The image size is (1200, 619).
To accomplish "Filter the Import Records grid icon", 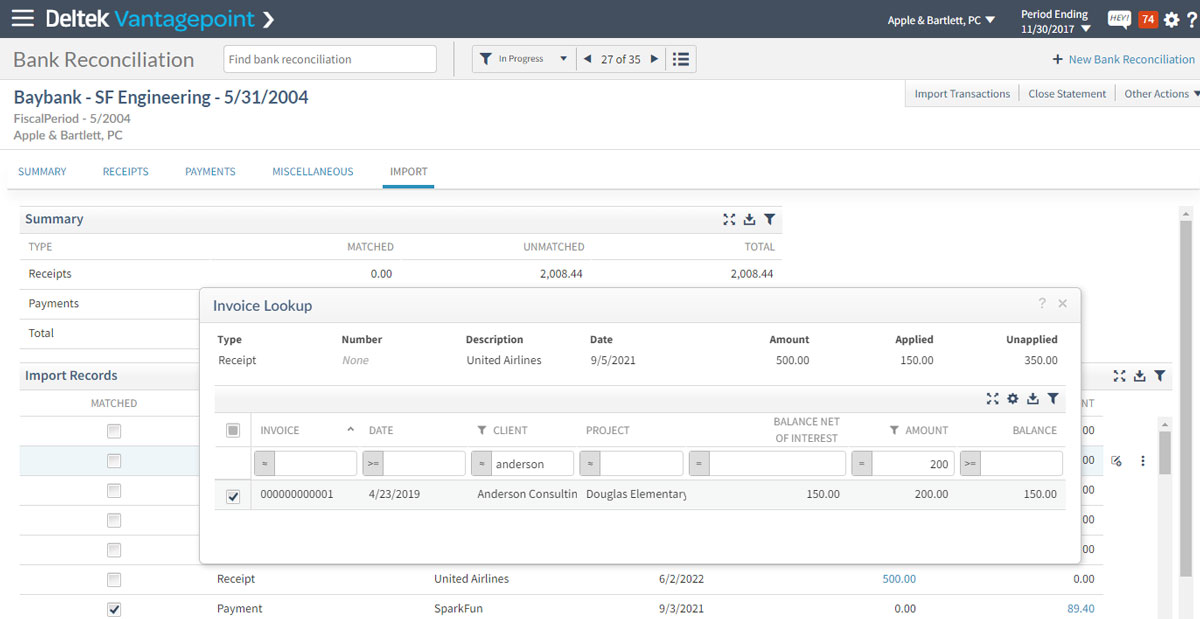I will pyautogui.click(x=1159, y=376).
